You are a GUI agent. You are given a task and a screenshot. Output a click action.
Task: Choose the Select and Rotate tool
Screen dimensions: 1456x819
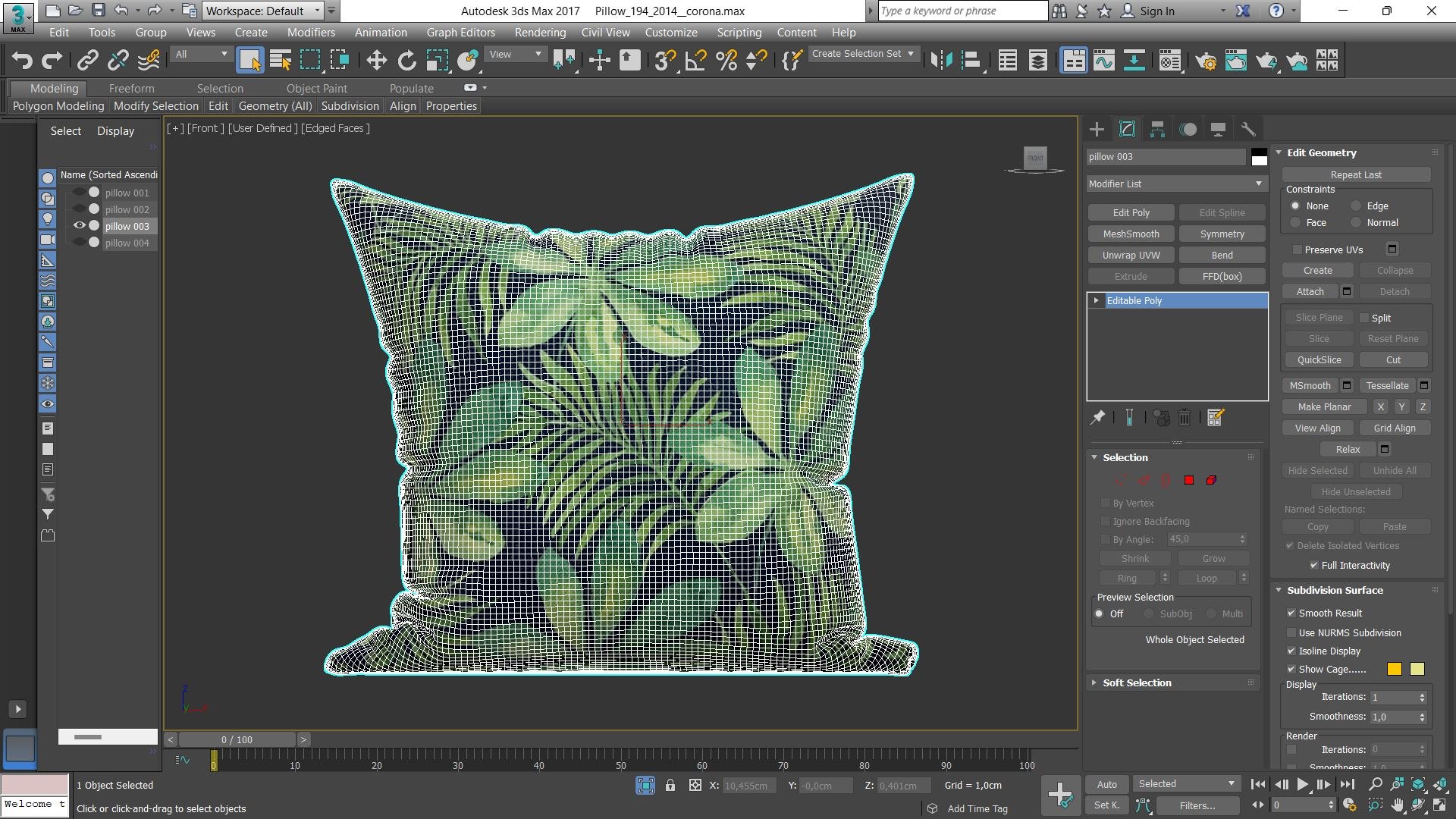point(407,60)
